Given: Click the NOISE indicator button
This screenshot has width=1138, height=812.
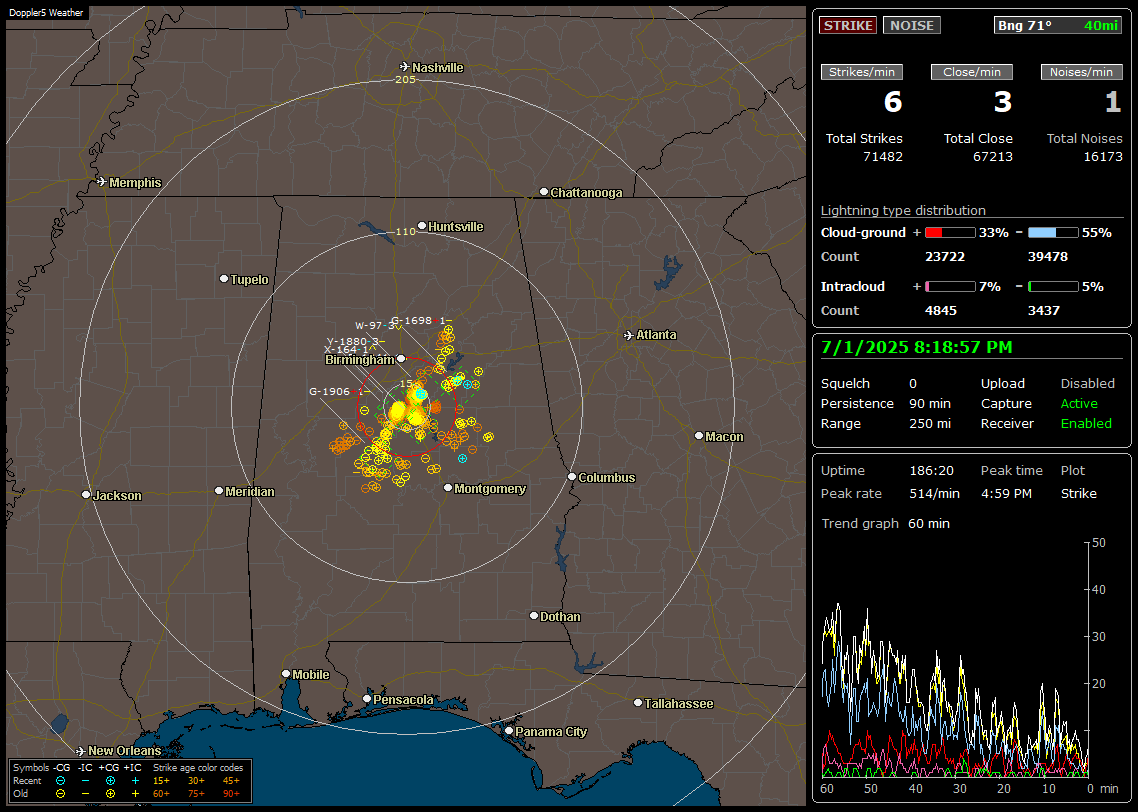Looking at the screenshot, I should click(x=912, y=25).
